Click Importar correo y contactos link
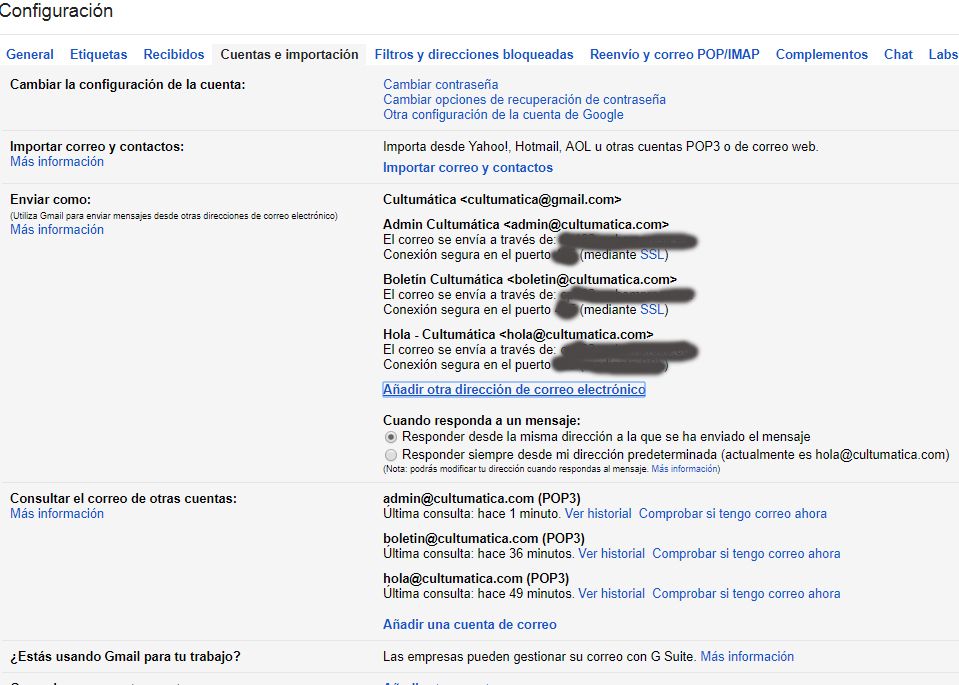The height and width of the screenshot is (685, 959). coord(468,168)
